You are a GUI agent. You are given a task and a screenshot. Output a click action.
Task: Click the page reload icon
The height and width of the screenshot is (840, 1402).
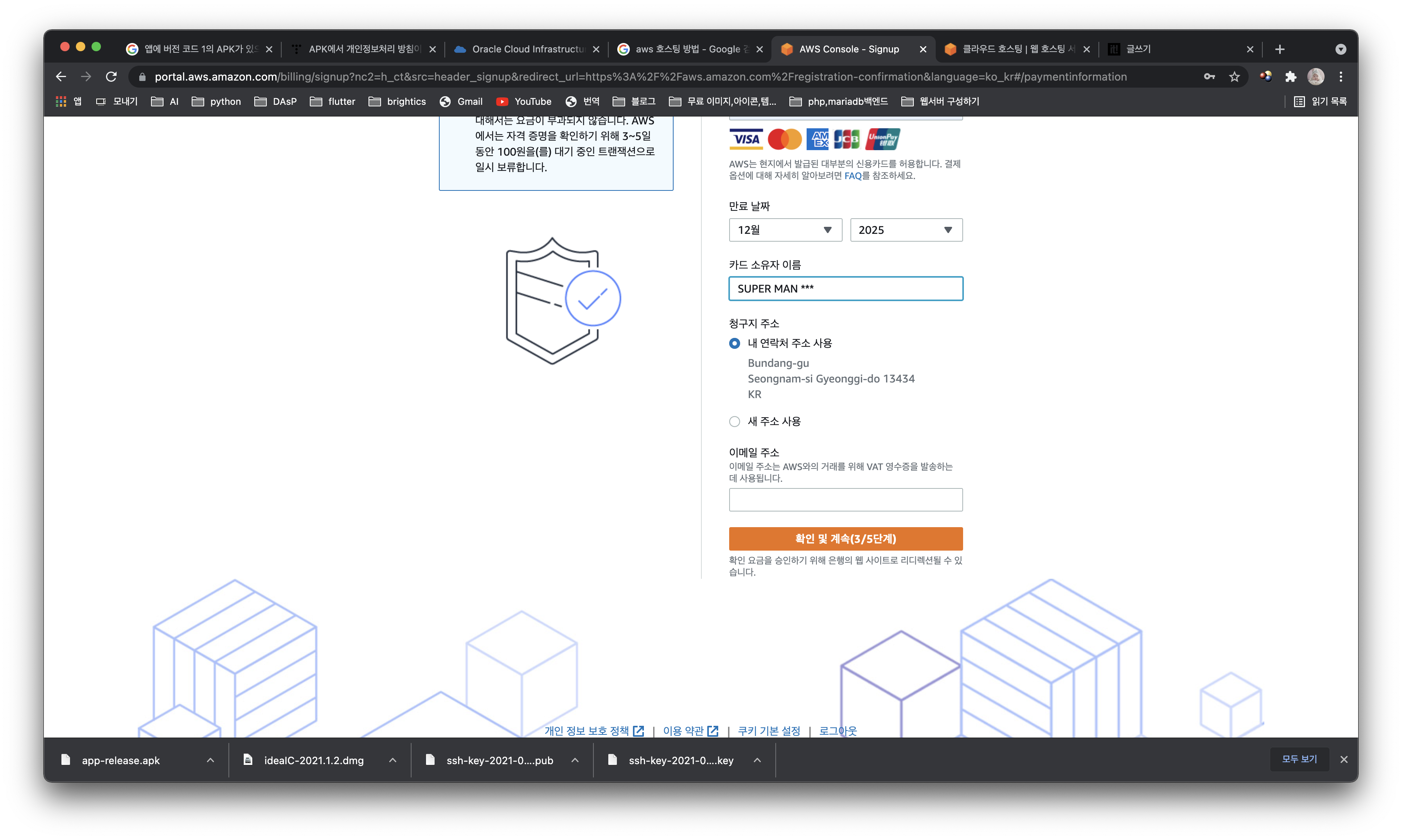tap(111, 76)
